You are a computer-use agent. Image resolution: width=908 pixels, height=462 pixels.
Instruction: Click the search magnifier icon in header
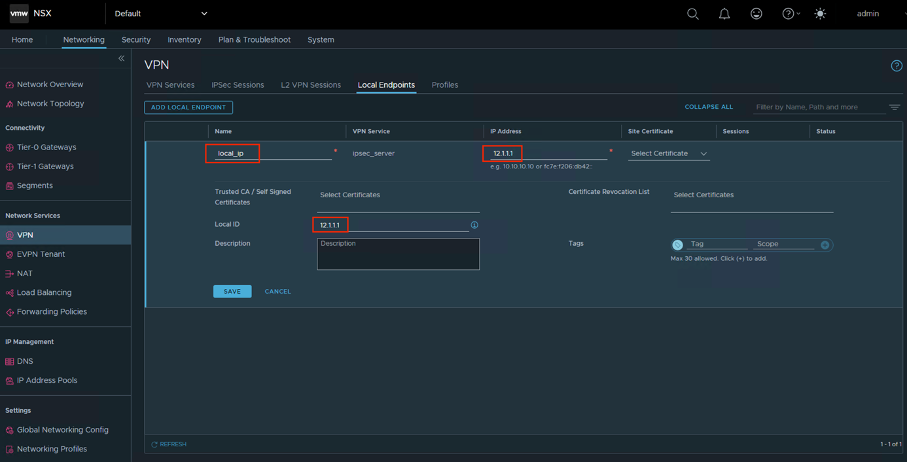[693, 14]
